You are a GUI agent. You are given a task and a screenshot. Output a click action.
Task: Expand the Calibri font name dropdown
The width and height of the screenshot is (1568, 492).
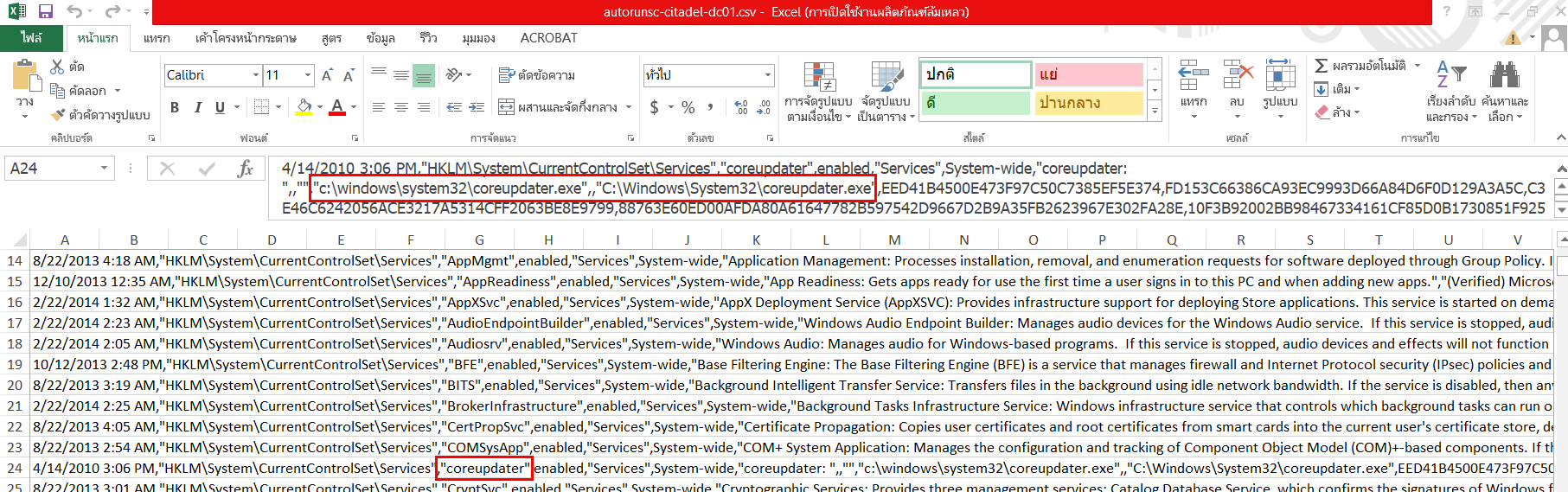coord(256,75)
